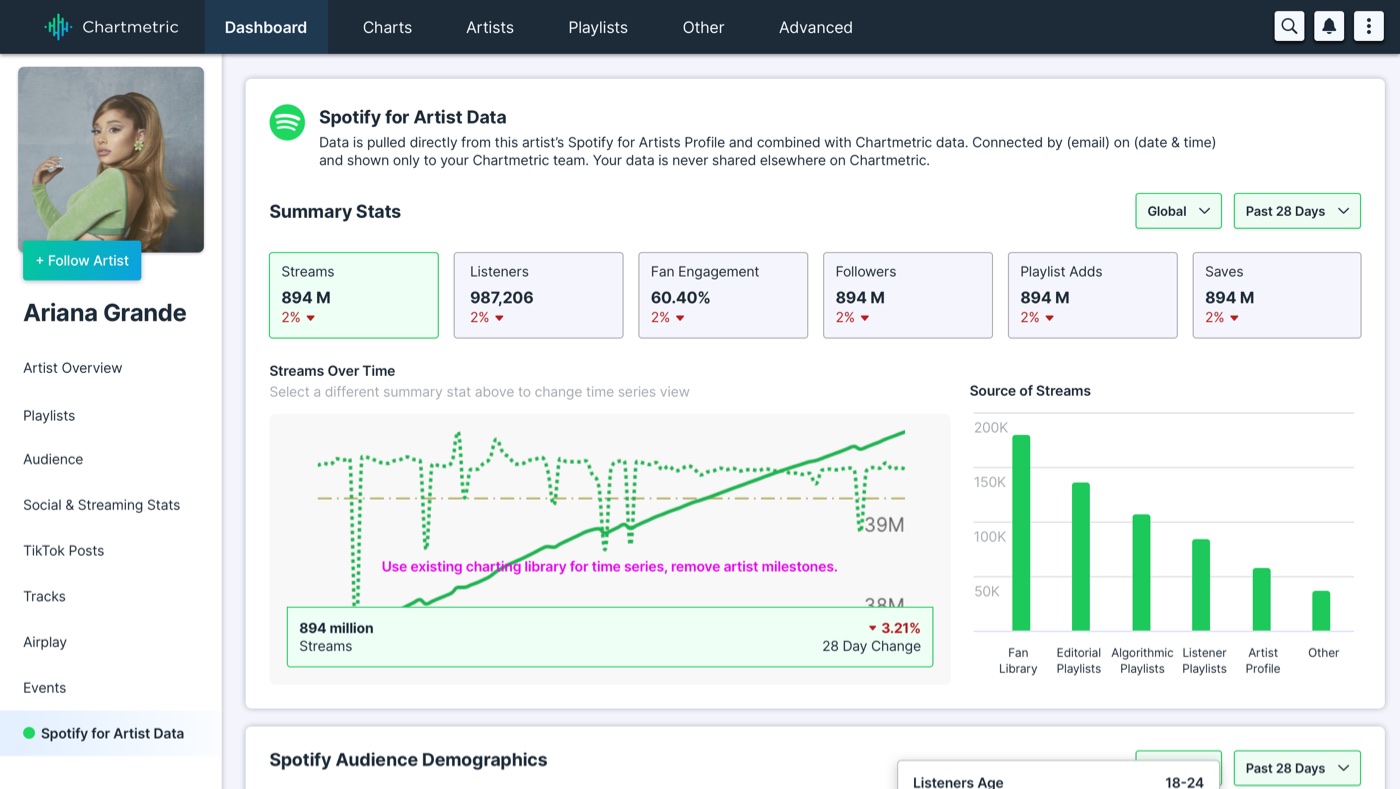The image size is (1400, 789).
Task: Open the Artists menu
Action: [x=490, y=27]
